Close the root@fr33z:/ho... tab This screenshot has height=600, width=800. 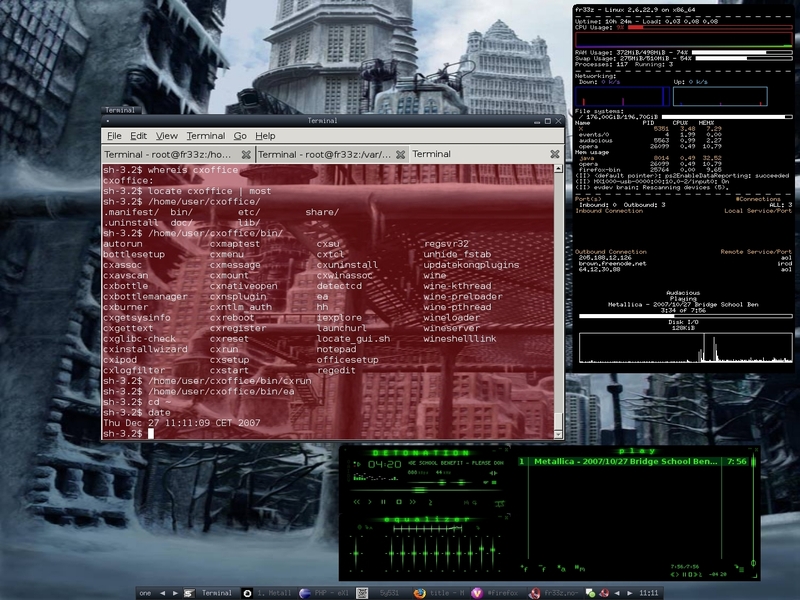click(246, 154)
